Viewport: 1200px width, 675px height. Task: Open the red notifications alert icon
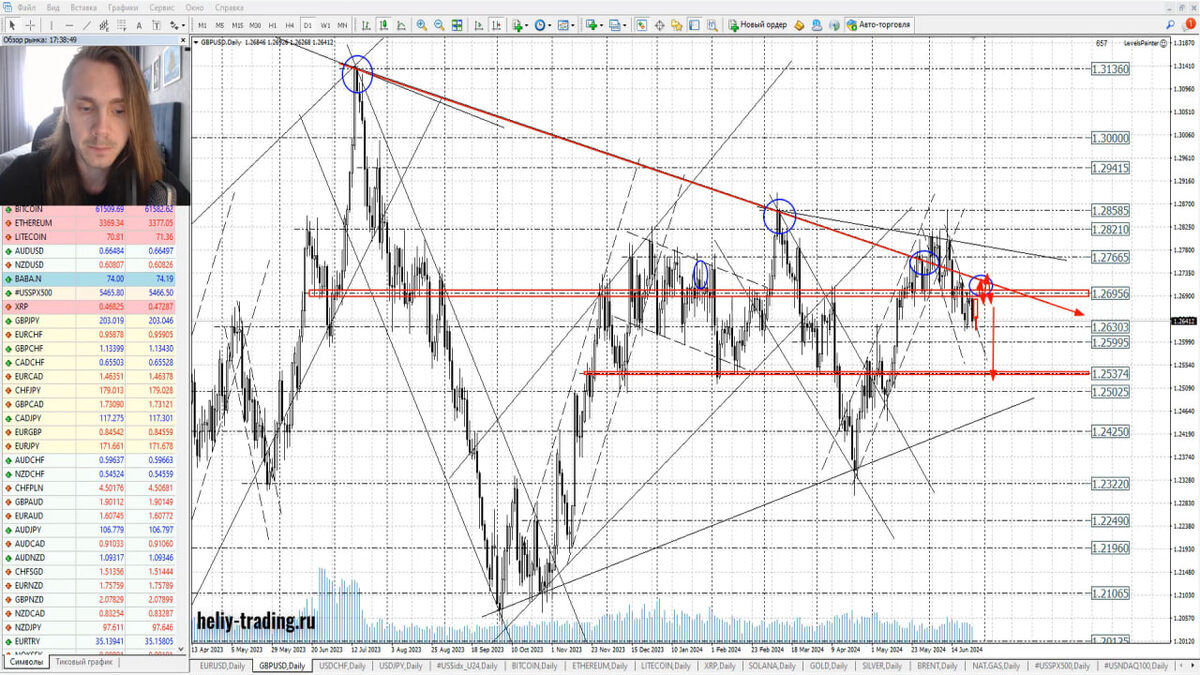click(1188, 23)
